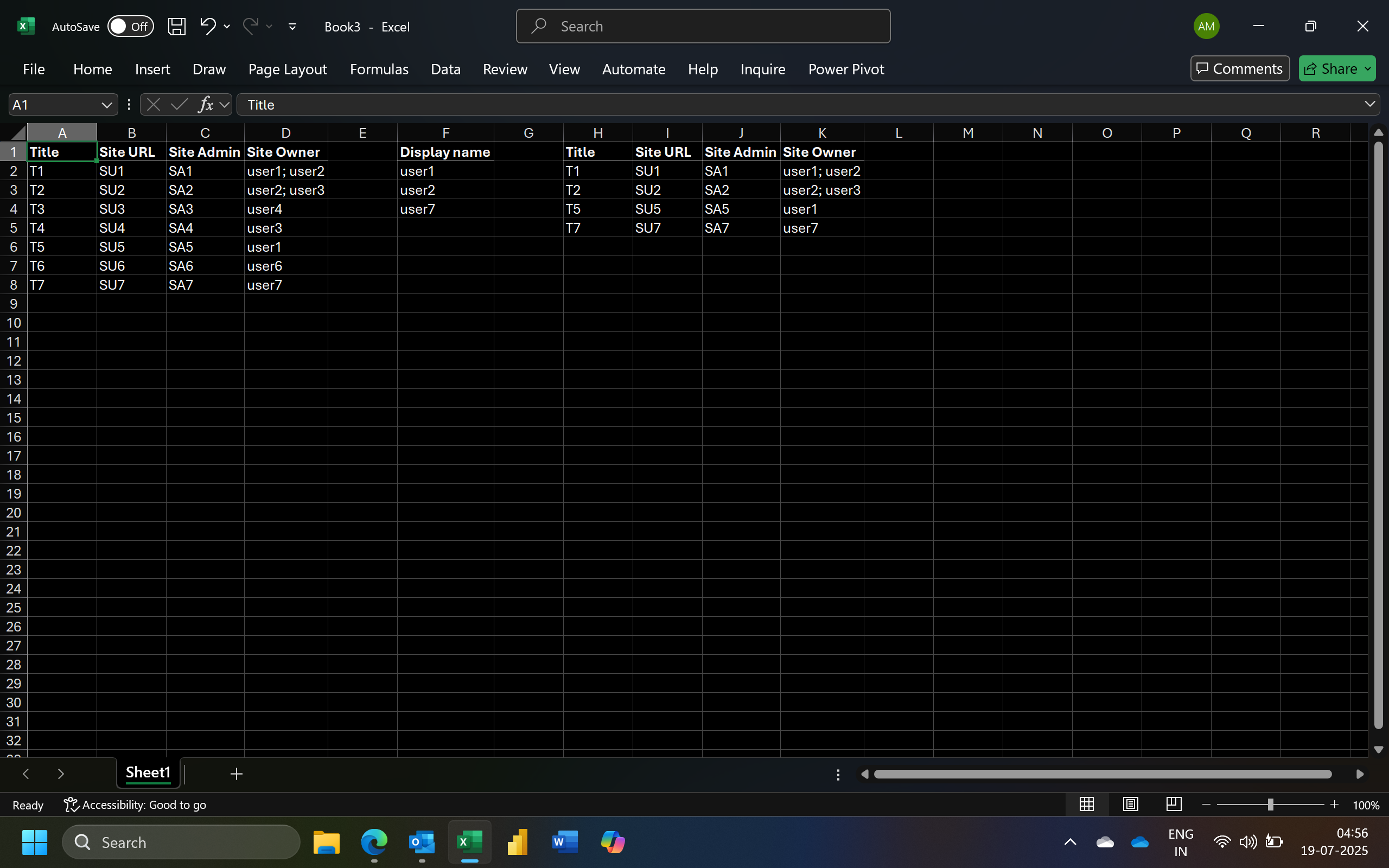This screenshot has width=1389, height=868.
Task: Click the Select All corner triangle
Action: point(18,133)
